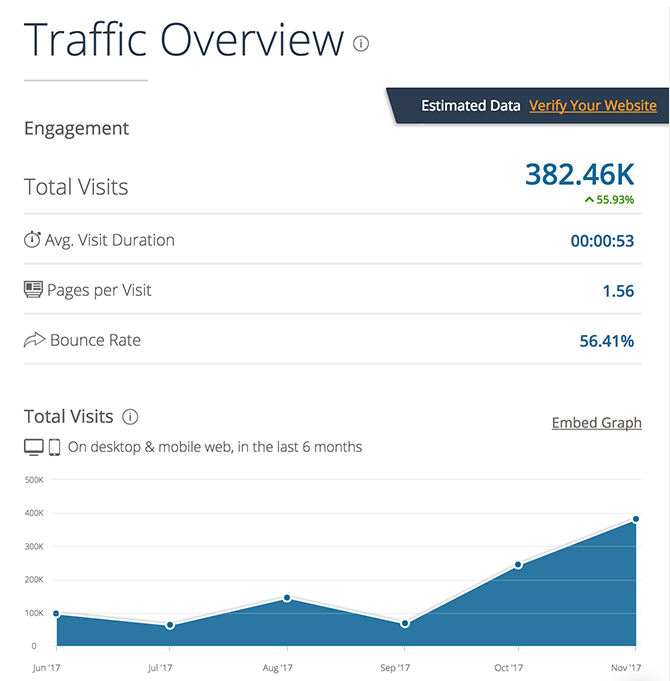Click the Pages per Visit icon
Image resolution: width=670 pixels, height=681 pixels.
[x=33, y=290]
